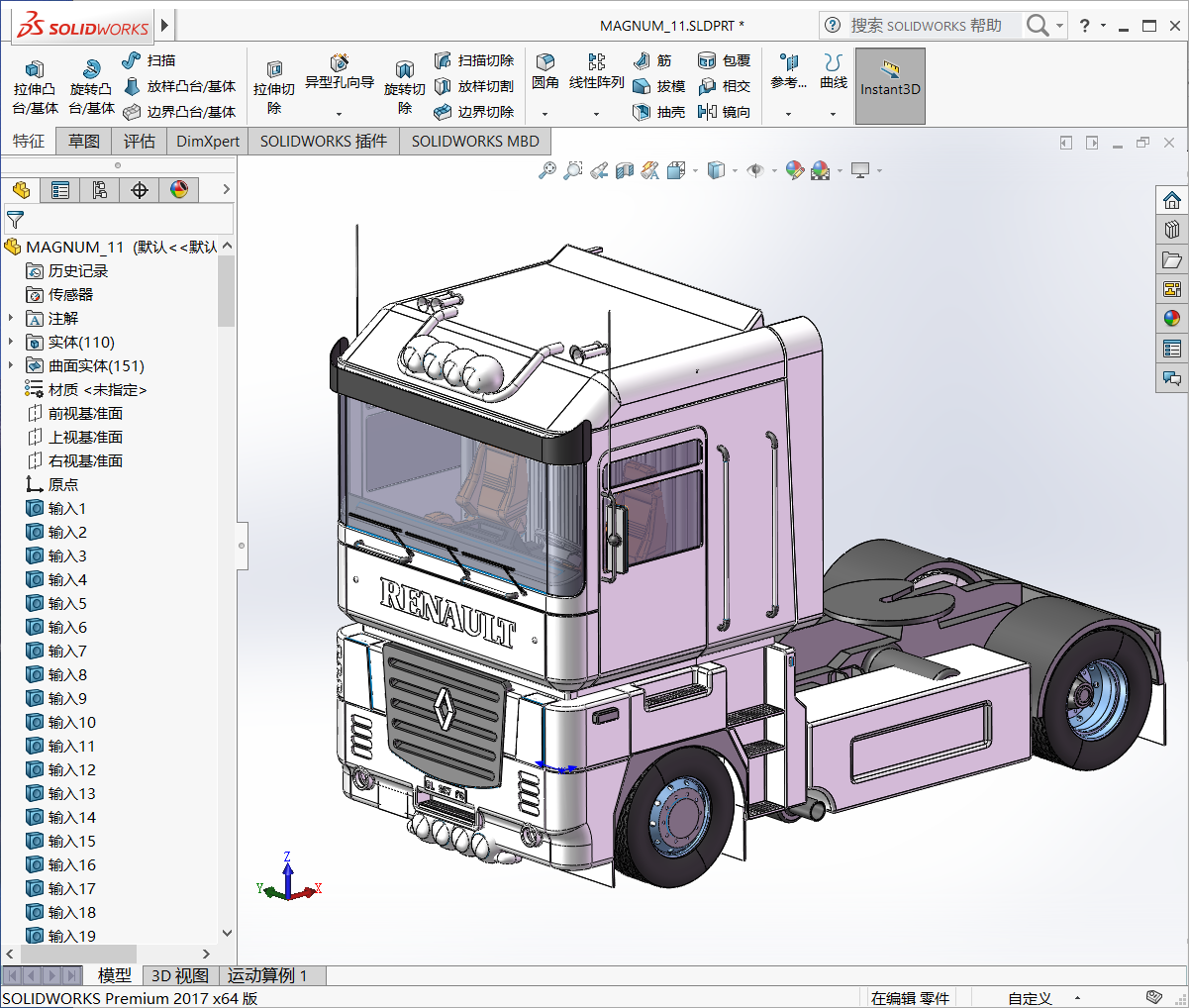This screenshot has width=1189, height=1008.
Task: Switch to the 草图 sketch tab
Action: click(84, 142)
